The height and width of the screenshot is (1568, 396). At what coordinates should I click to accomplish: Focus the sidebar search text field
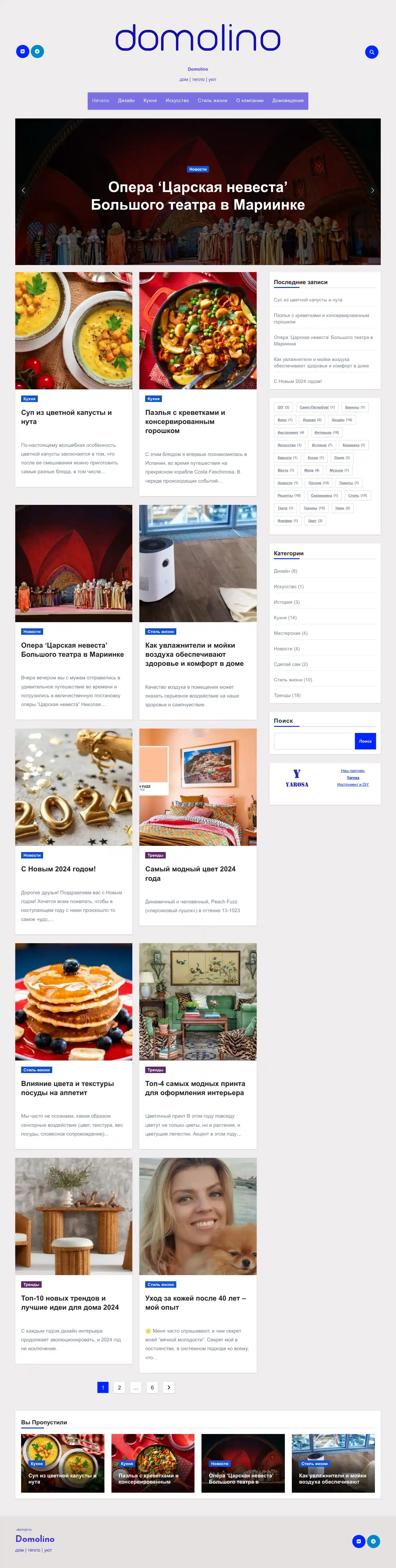(314, 741)
